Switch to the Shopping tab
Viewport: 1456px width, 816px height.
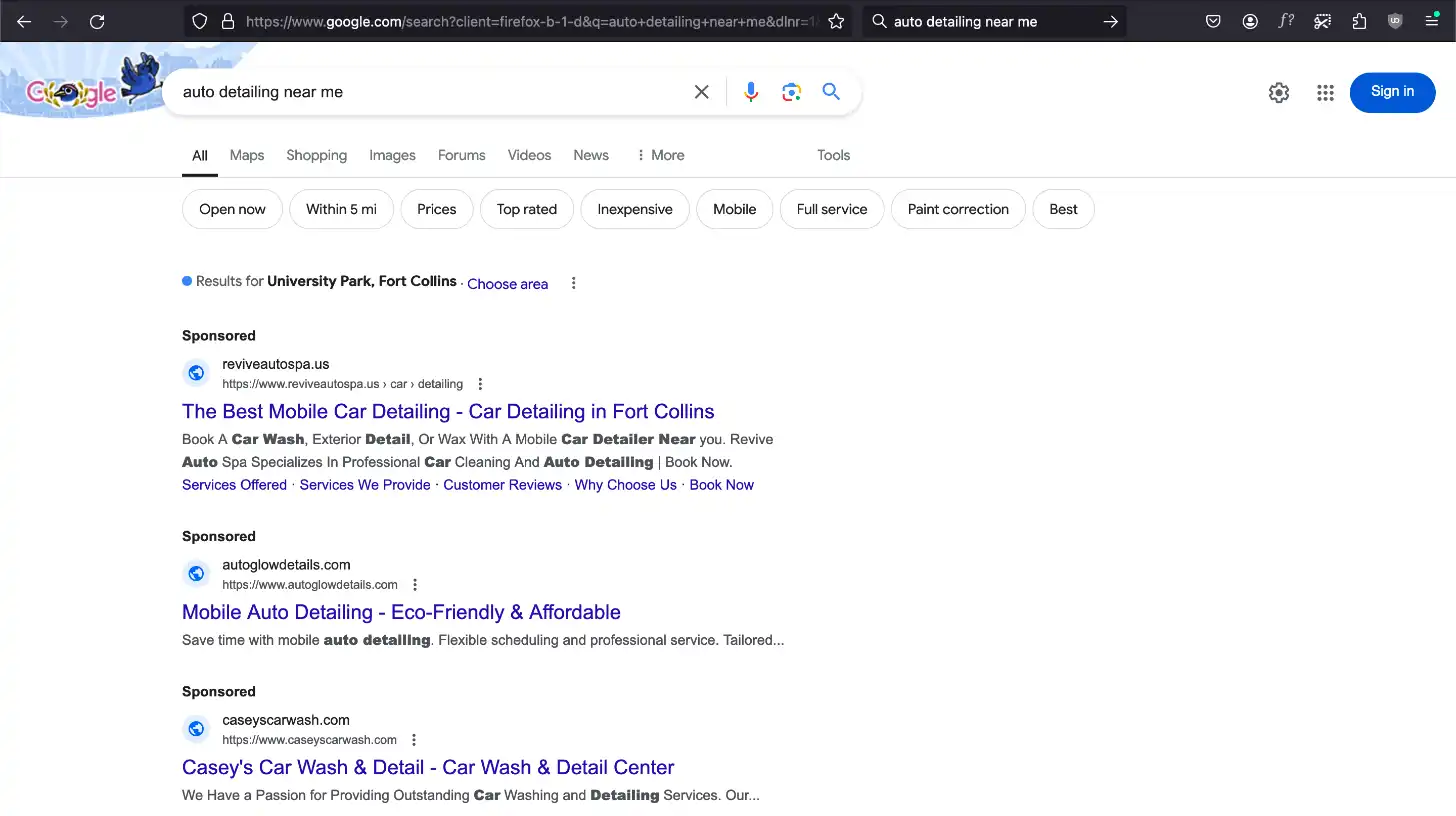pyautogui.click(x=316, y=155)
